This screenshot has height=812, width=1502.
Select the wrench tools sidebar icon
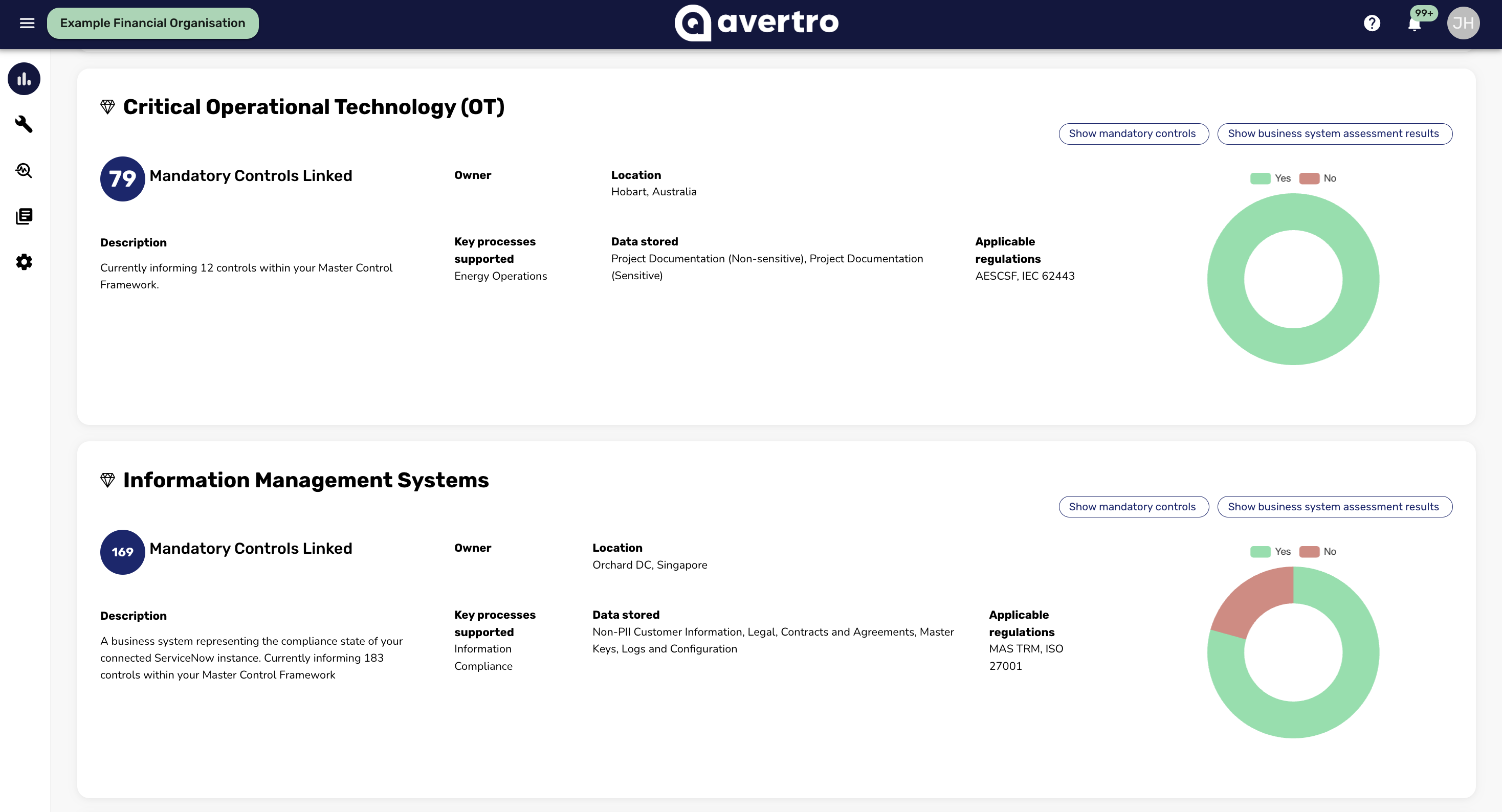pyautogui.click(x=24, y=124)
